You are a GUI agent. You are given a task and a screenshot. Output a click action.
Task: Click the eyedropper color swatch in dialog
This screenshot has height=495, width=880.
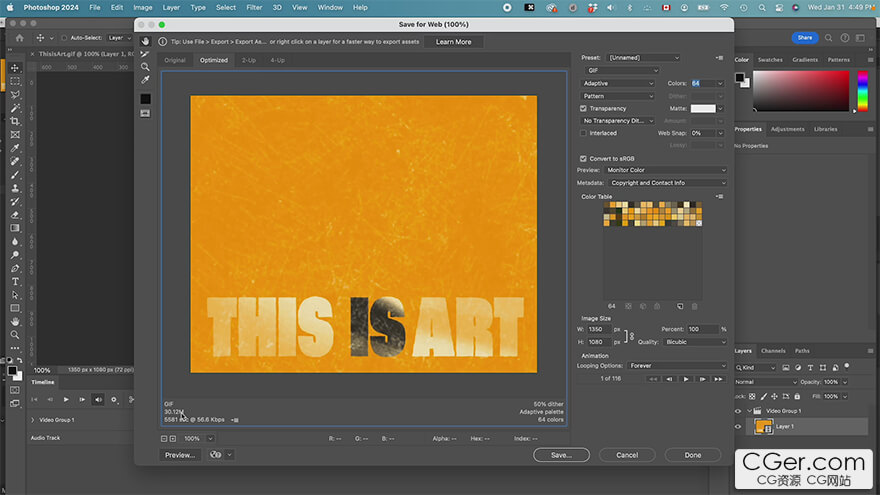(145, 99)
